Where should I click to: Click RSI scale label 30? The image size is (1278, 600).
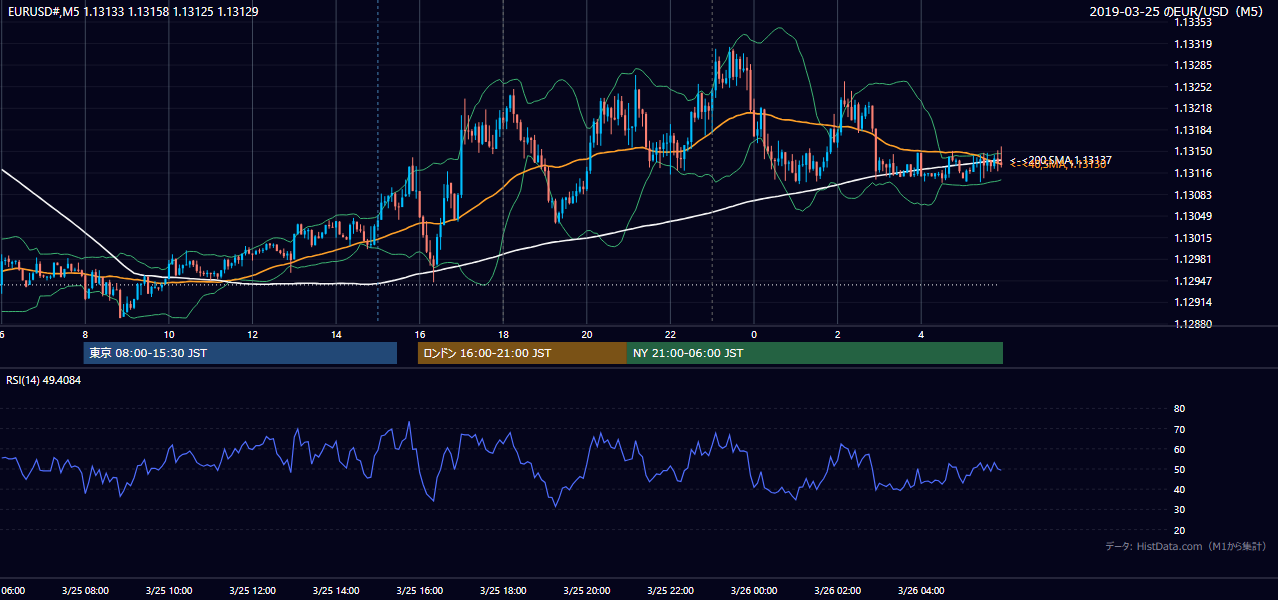pos(1179,510)
